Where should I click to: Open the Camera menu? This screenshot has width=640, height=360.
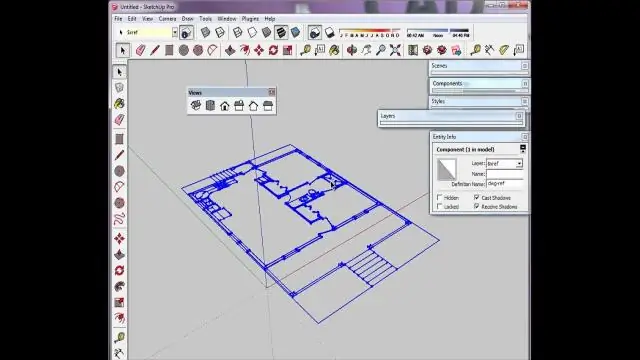(x=167, y=19)
